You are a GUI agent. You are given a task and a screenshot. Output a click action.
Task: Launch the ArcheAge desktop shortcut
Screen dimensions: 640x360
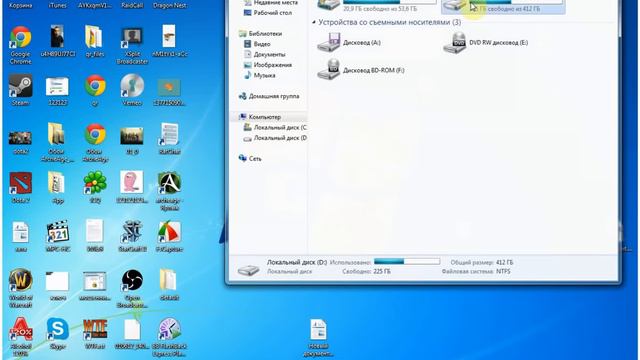pos(169,190)
